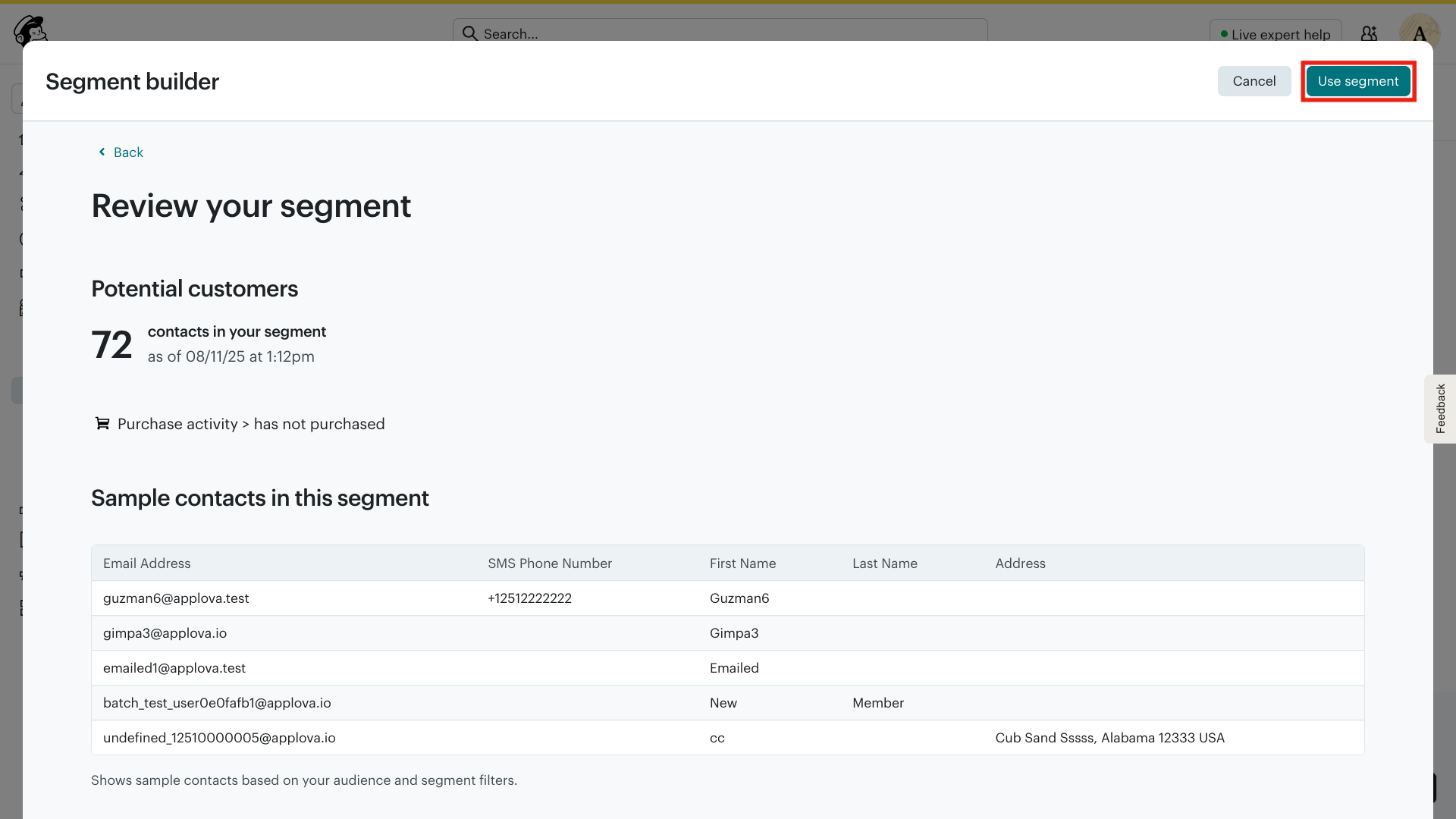Click the Use segment button
The width and height of the screenshot is (1456, 819).
pos(1357,81)
